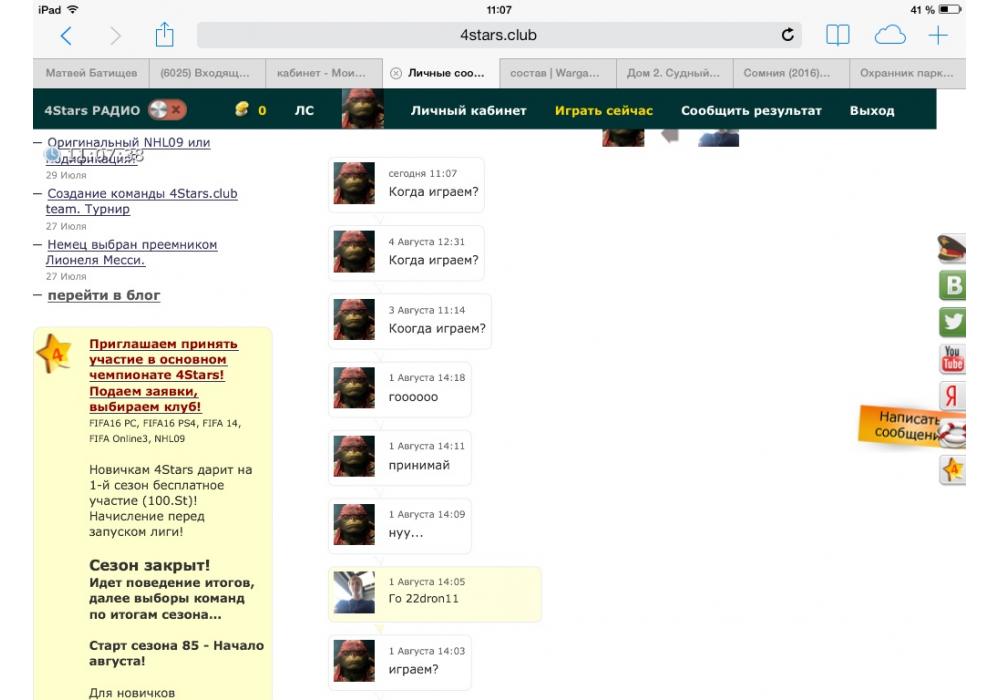Tap avatar of 4 Августа 12:31 message
1000x700 pixels.
[354, 251]
